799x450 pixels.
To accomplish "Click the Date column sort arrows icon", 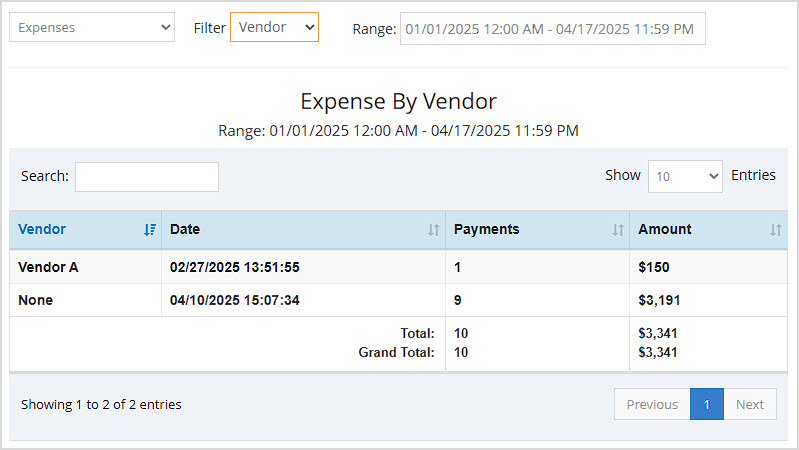I will tap(434, 230).
